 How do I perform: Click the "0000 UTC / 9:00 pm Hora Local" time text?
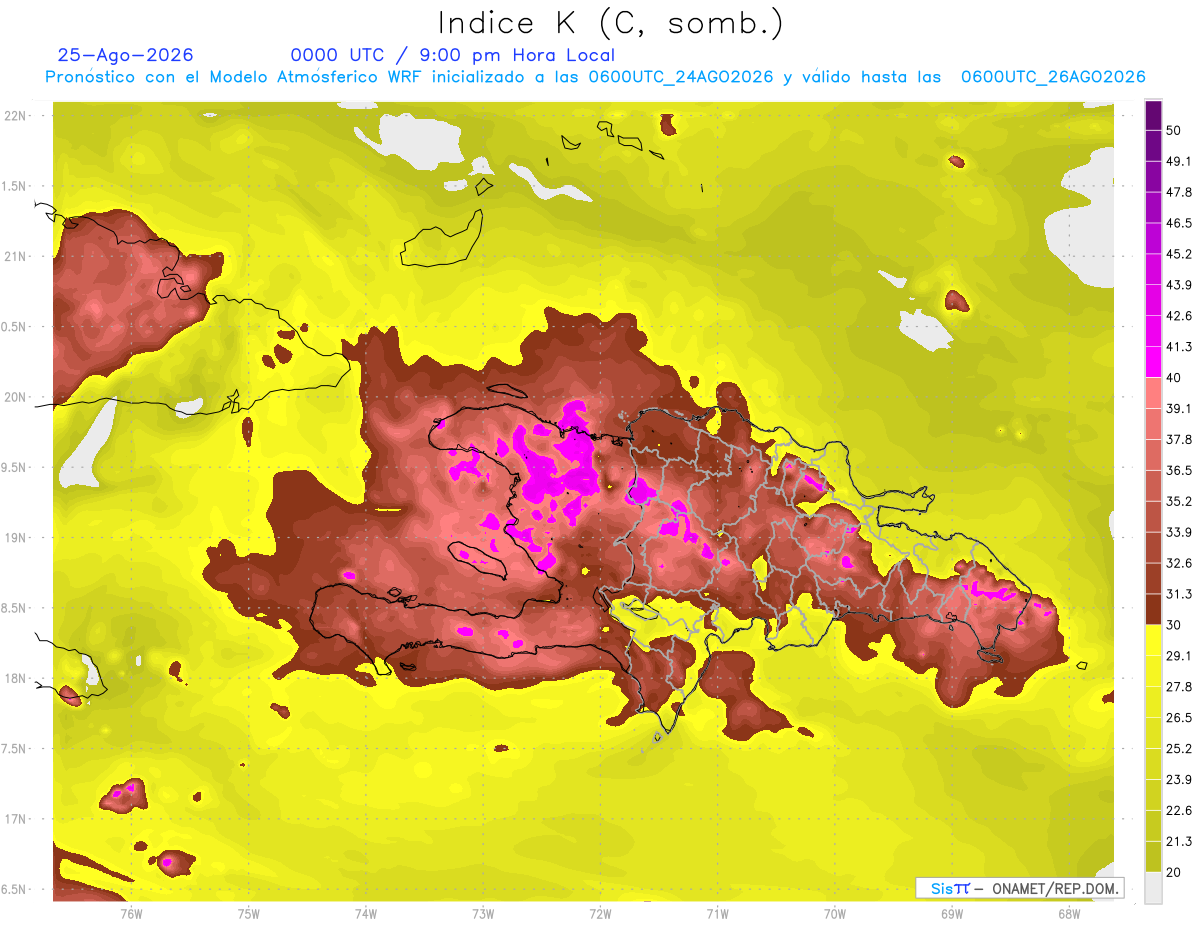point(452,55)
